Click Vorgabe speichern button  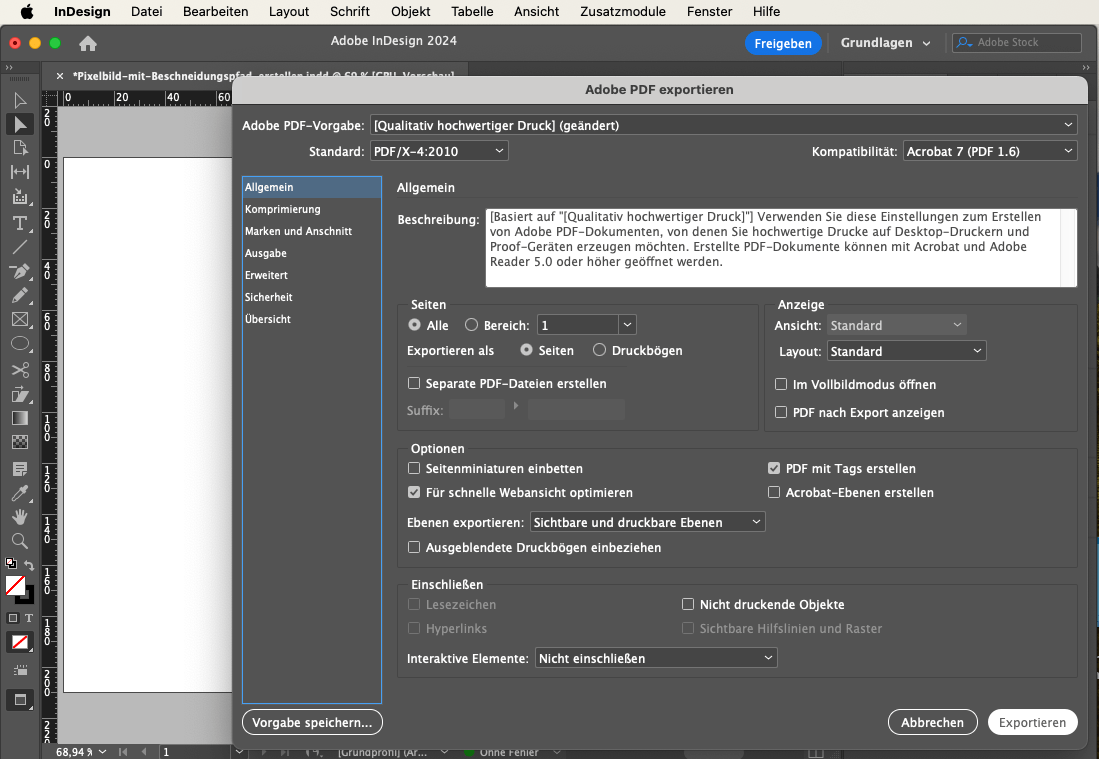click(312, 722)
